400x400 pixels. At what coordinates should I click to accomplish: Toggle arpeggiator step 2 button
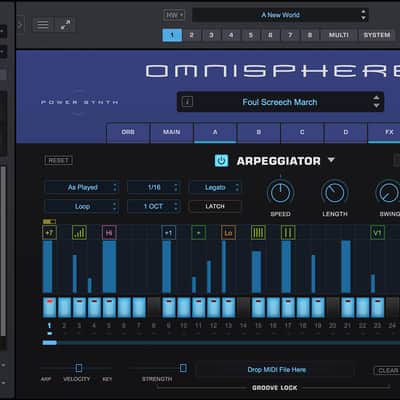(64, 307)
